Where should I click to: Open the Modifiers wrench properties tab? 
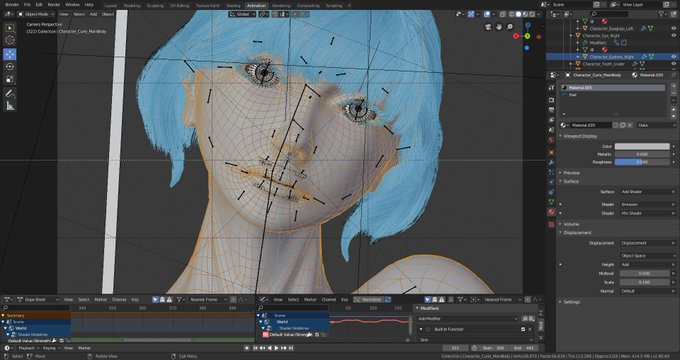click(551, 162)
